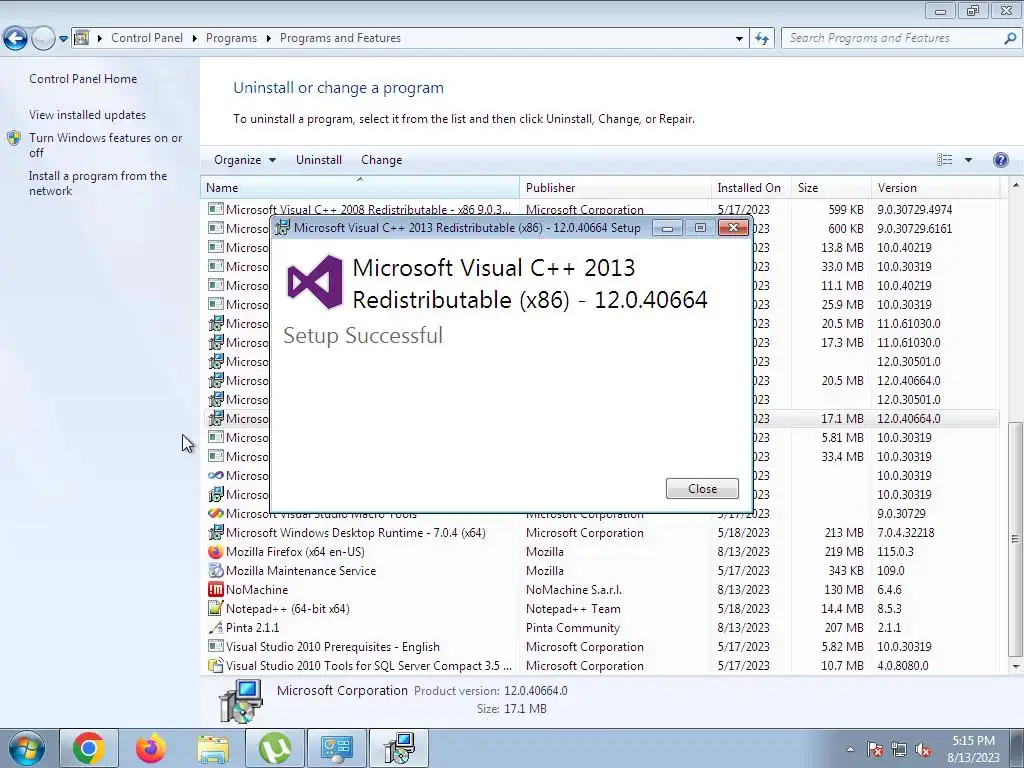This screenshot has width=1024, height=768.
Task: Open recent pages dropdown arrow
Action: click(x=63, y=39)
